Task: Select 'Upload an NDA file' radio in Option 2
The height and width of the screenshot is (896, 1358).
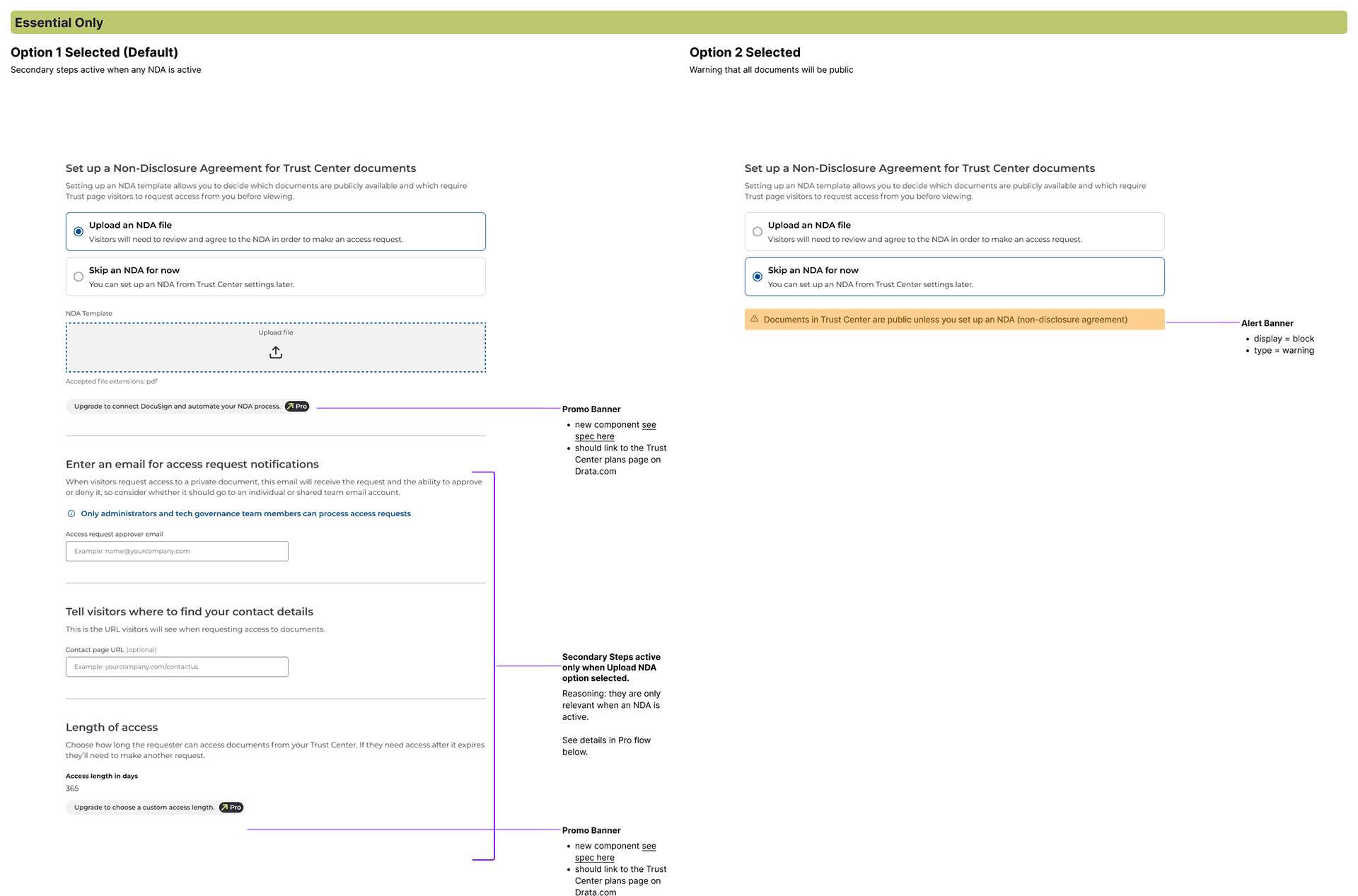Action: click(x=758, y=232)
